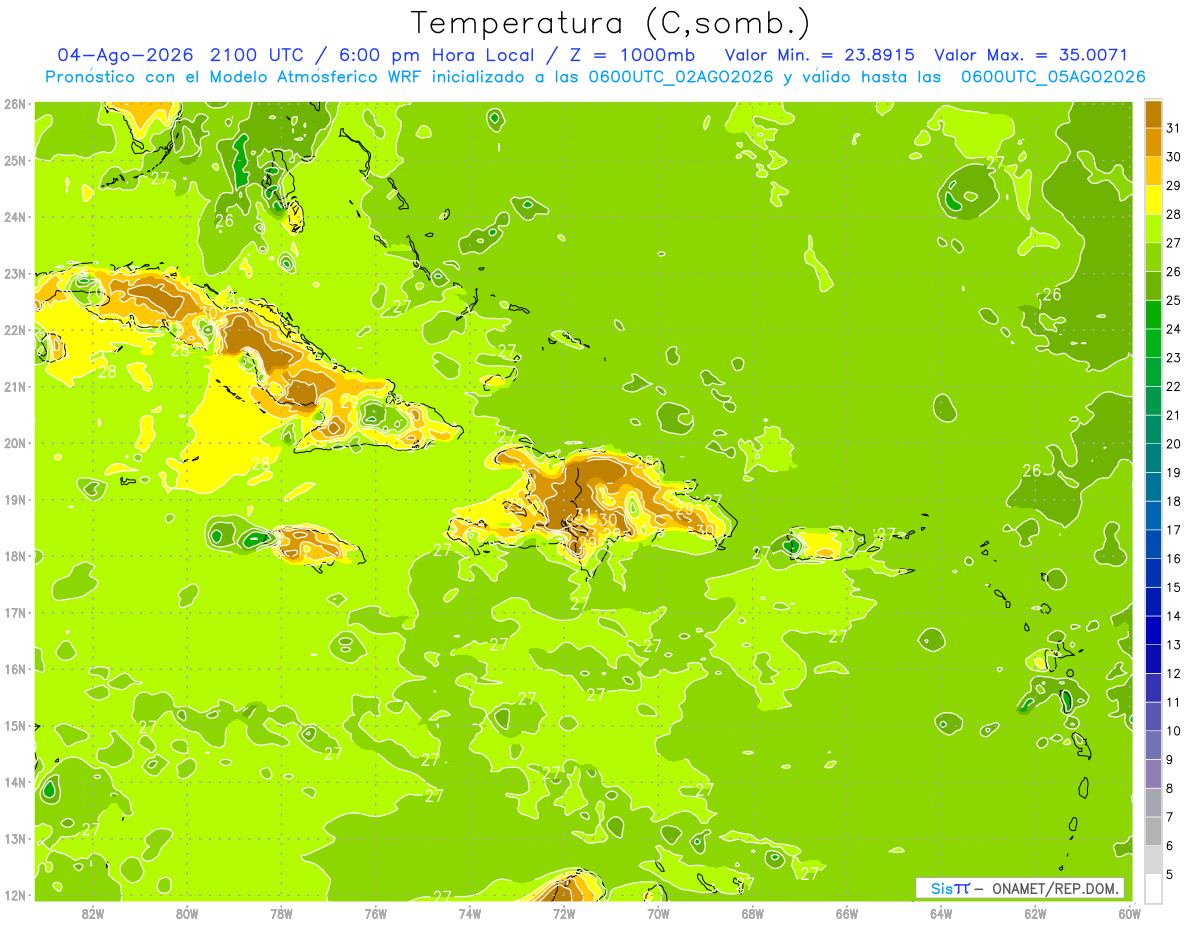Click the 'ONAMET/REP.DOM.' credit label
Viewport: 1200px width, 927px height.
pos(1055,888)
